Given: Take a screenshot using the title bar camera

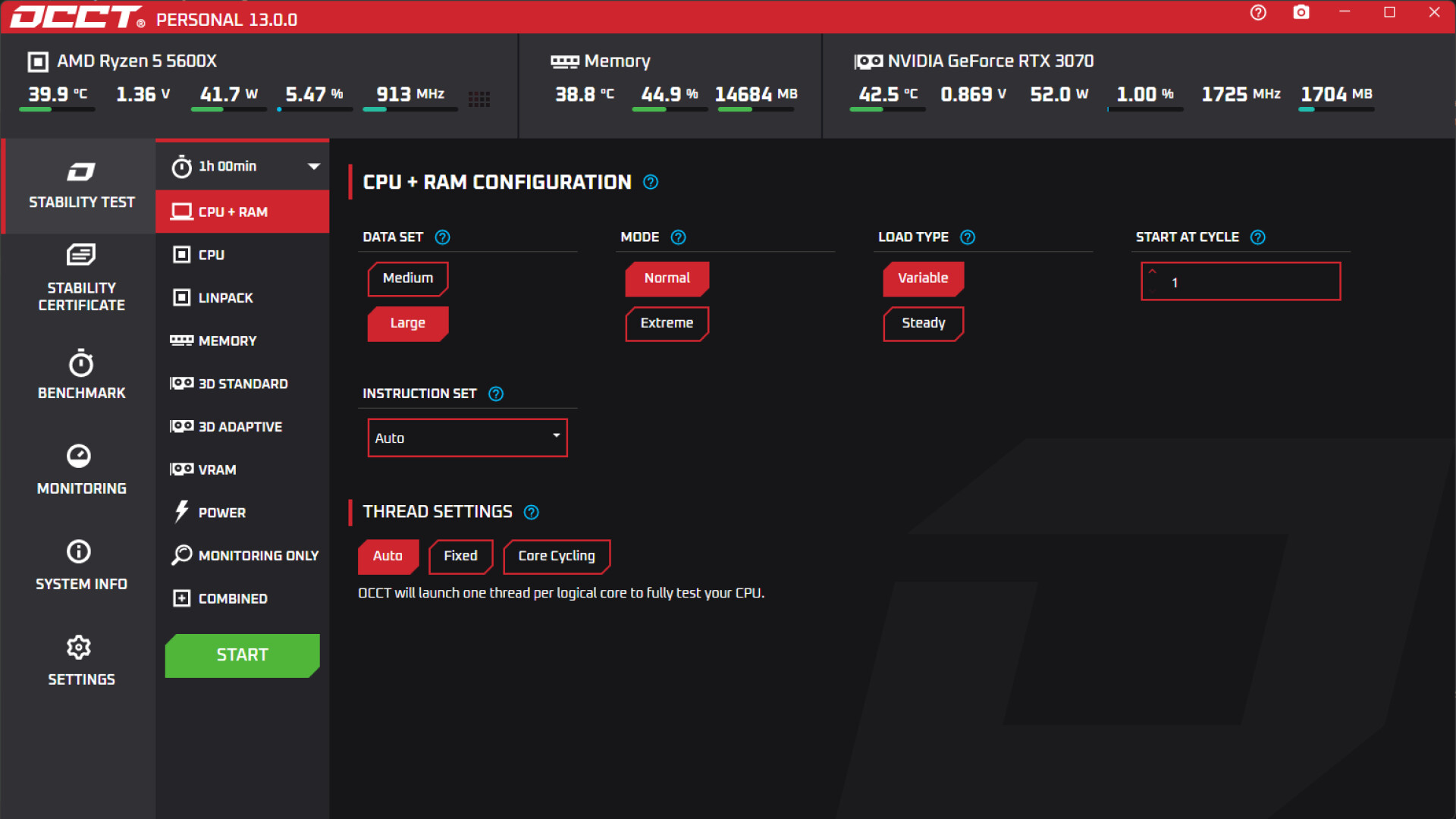Looking at the screenshot, I should point(1301,12).
